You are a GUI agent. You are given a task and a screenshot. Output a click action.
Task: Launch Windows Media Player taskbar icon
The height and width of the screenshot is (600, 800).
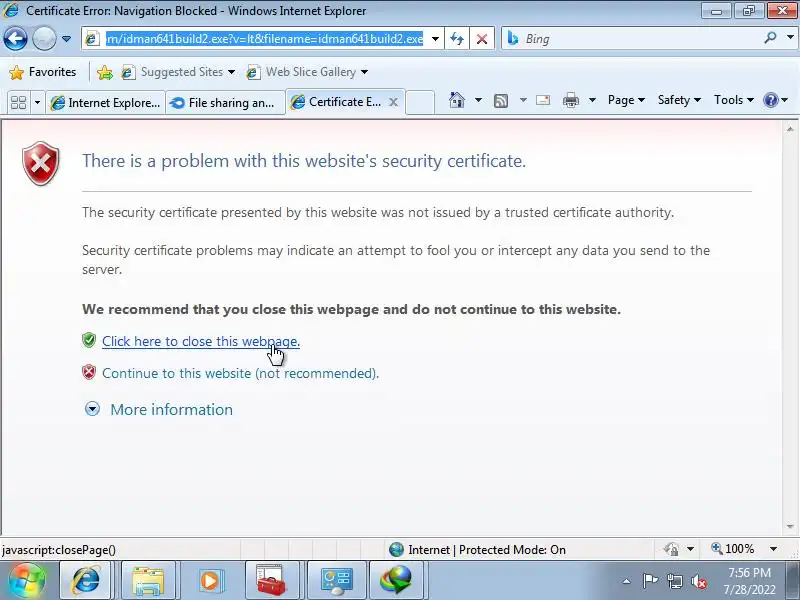click(209, 580)
